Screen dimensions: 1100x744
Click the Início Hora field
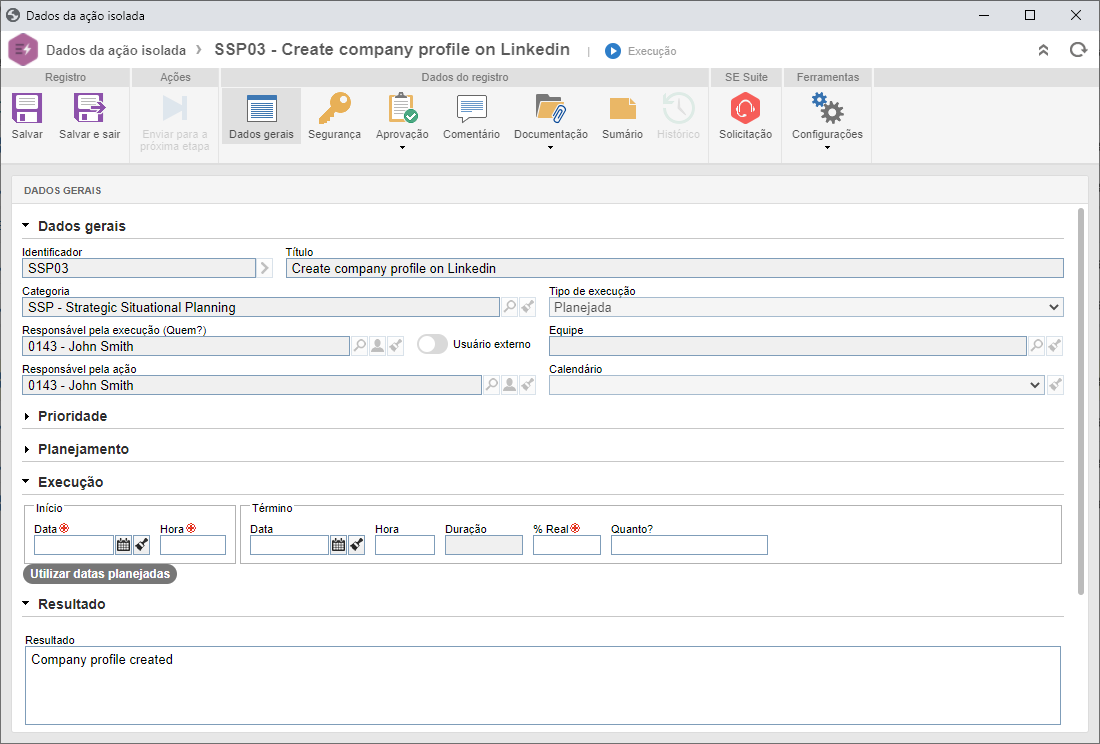click(193, 545)
